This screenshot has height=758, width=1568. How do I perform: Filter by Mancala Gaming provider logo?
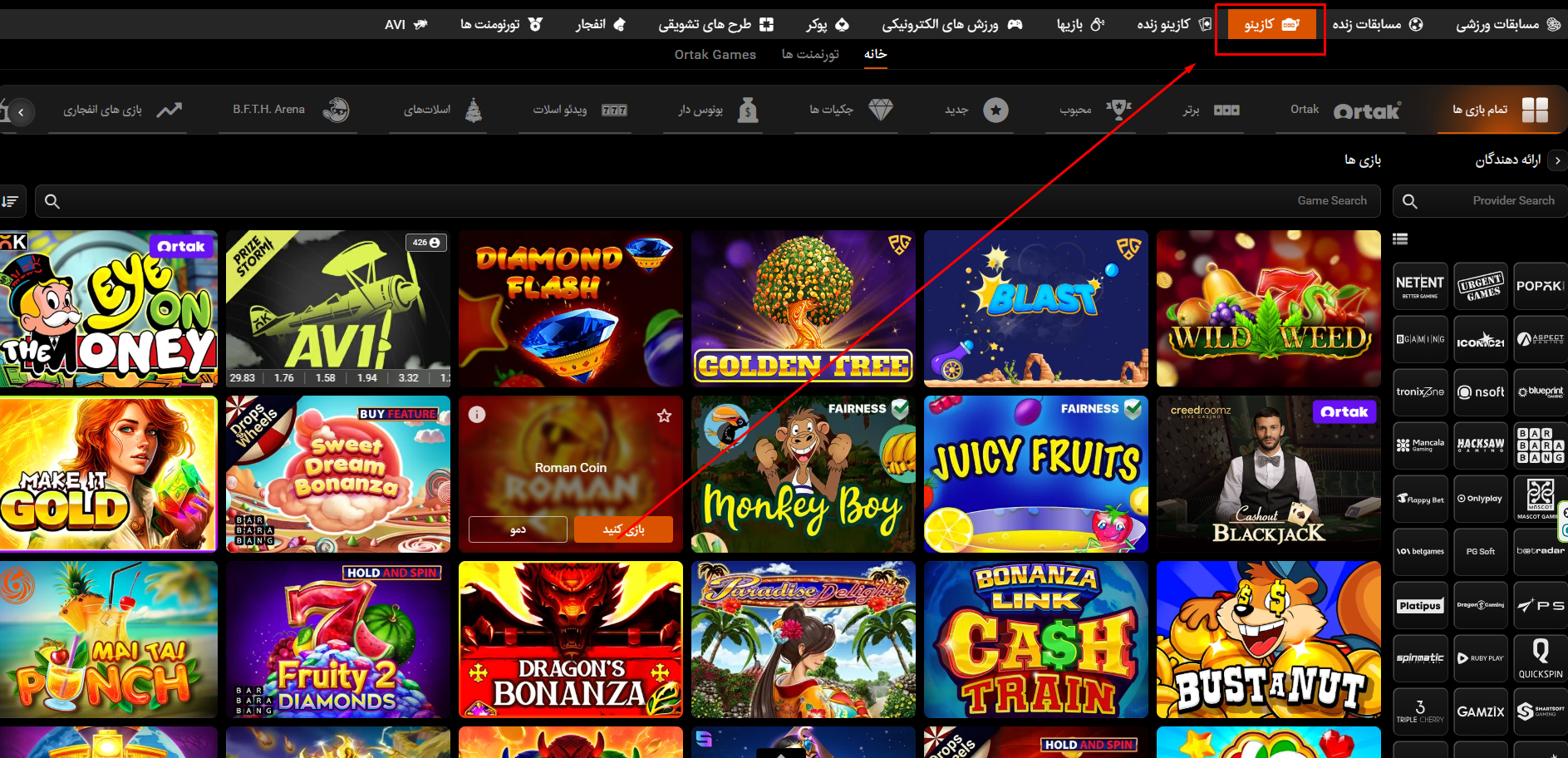coord(1420,445)
